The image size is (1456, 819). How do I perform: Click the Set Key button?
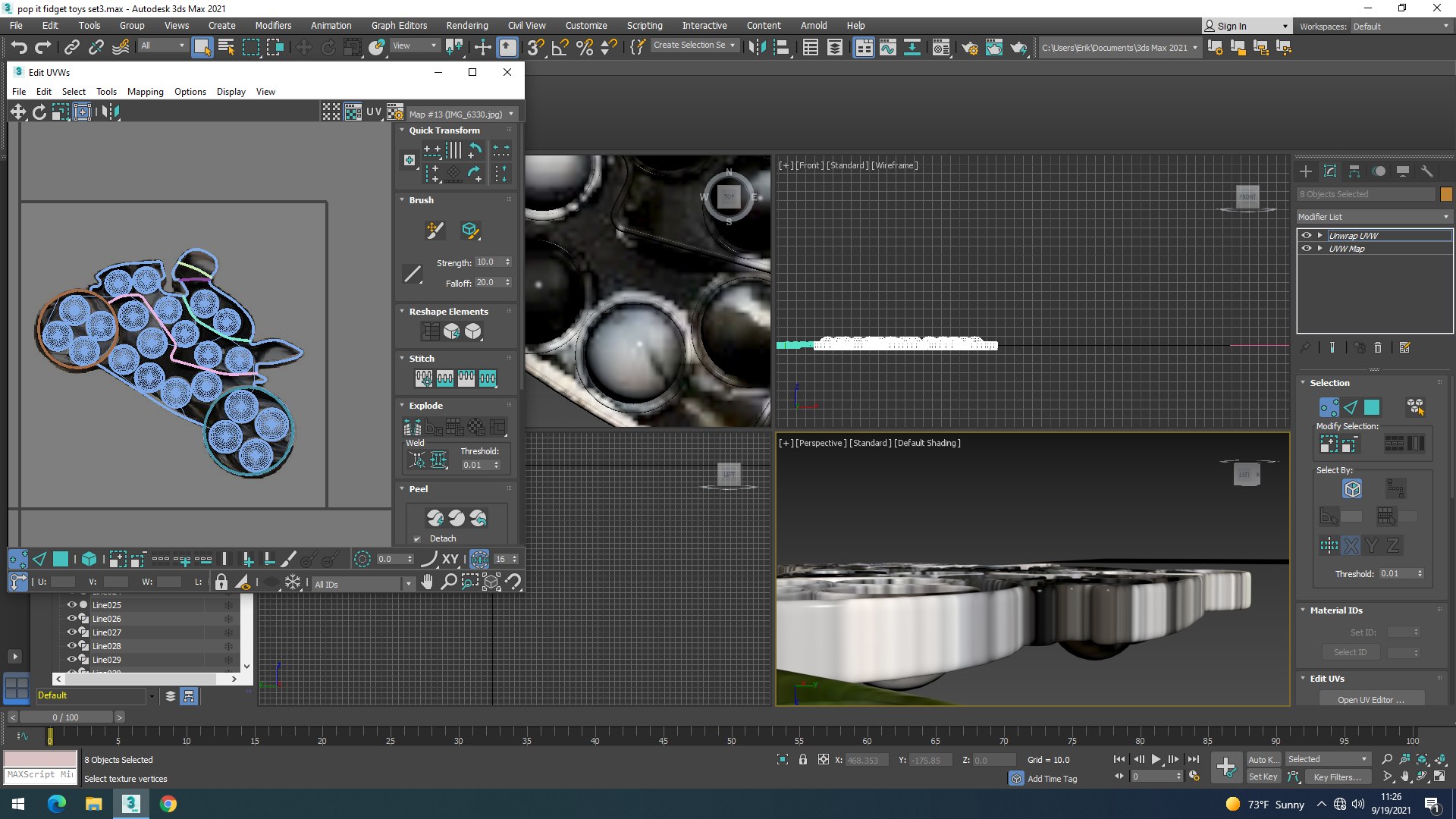(x=1263, y=777)
